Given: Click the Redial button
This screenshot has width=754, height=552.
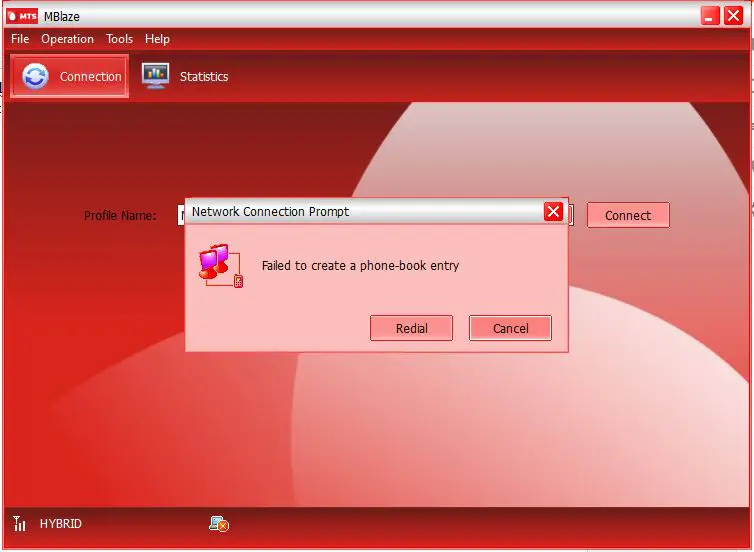Looking at the screenshot, I should click(x=411, y=328).
